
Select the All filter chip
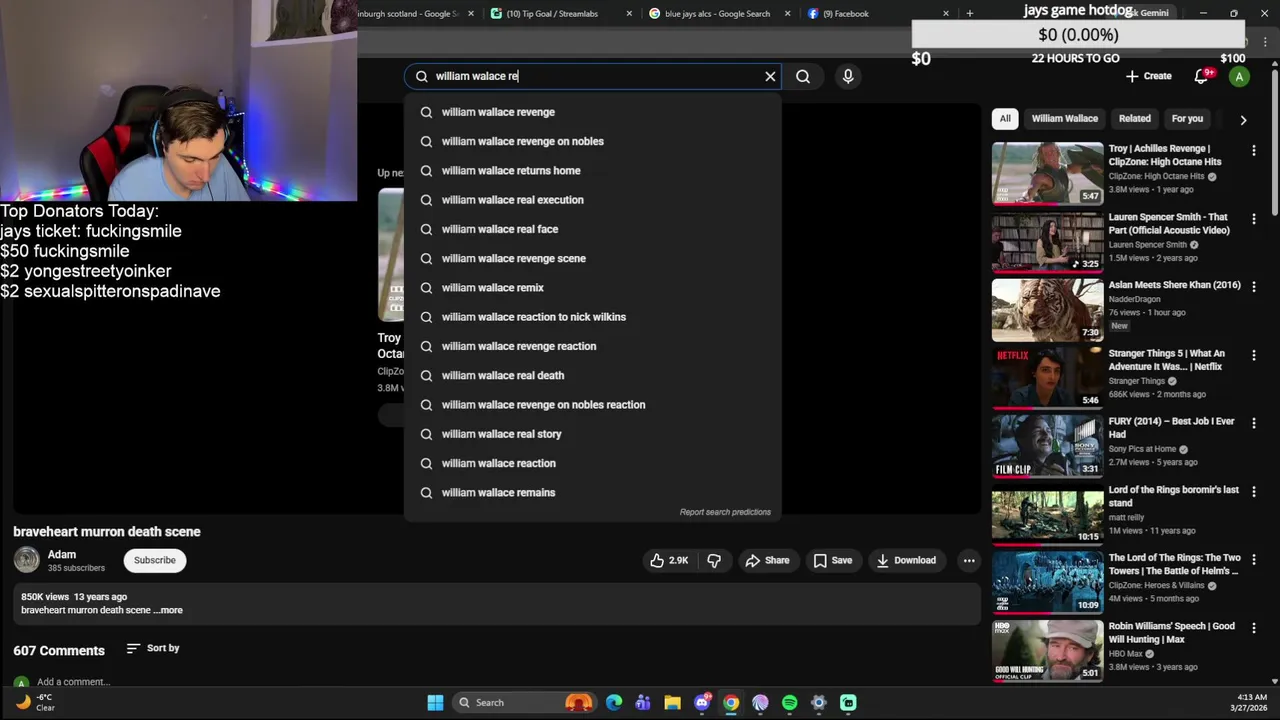pos(1005,118)
